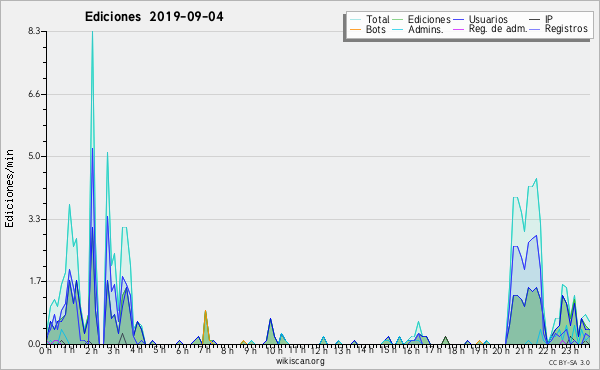This screenshot has width=600, height=370.
Task: Click the 'Bots' legend label
Action: click(376, 29)
